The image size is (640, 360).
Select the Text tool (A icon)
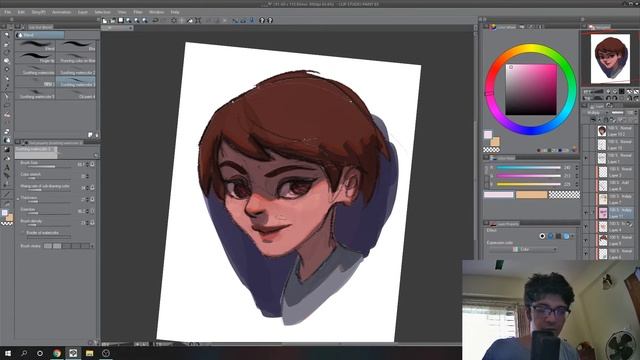[7, 167]
